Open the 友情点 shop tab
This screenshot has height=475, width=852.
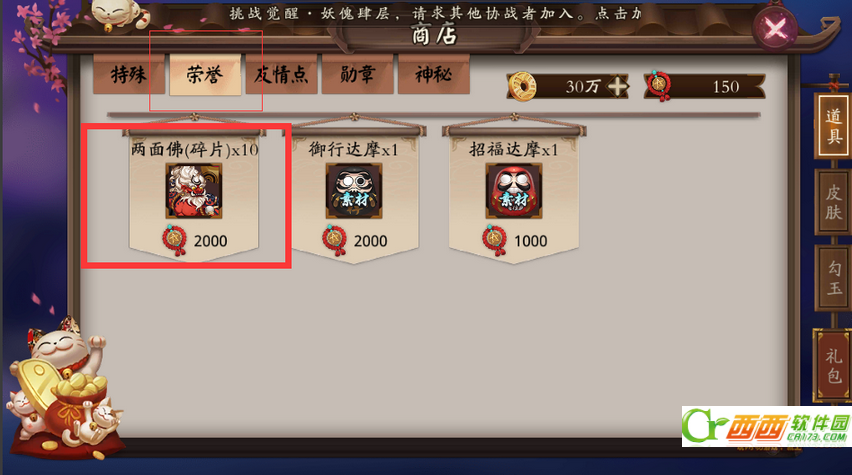[x=281, y=74]
